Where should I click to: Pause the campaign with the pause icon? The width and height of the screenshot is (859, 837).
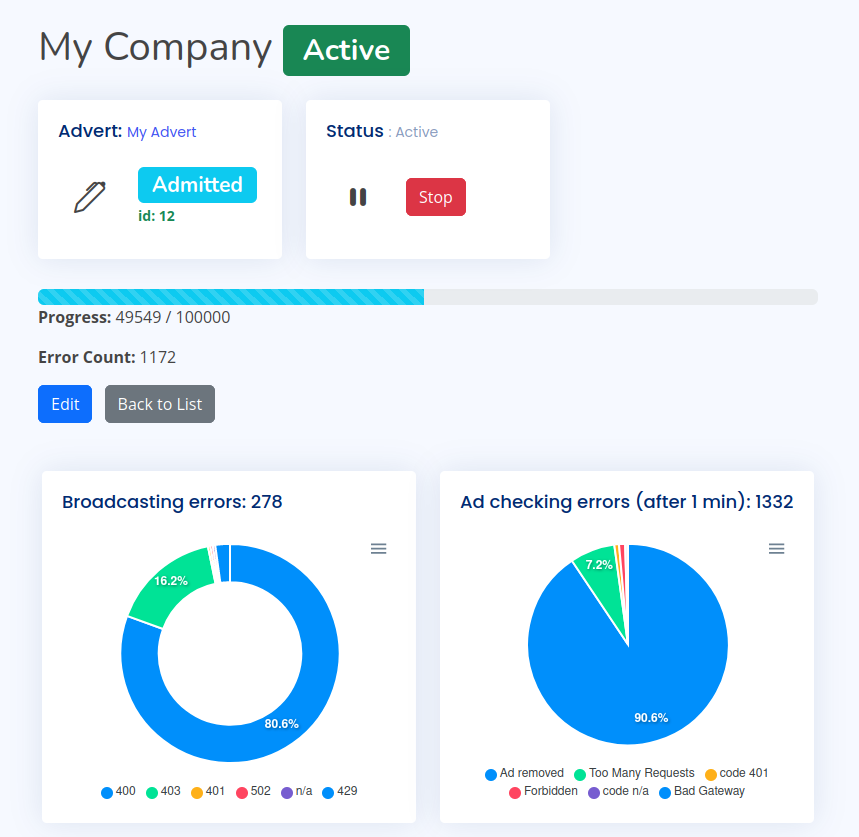(358, 197)
